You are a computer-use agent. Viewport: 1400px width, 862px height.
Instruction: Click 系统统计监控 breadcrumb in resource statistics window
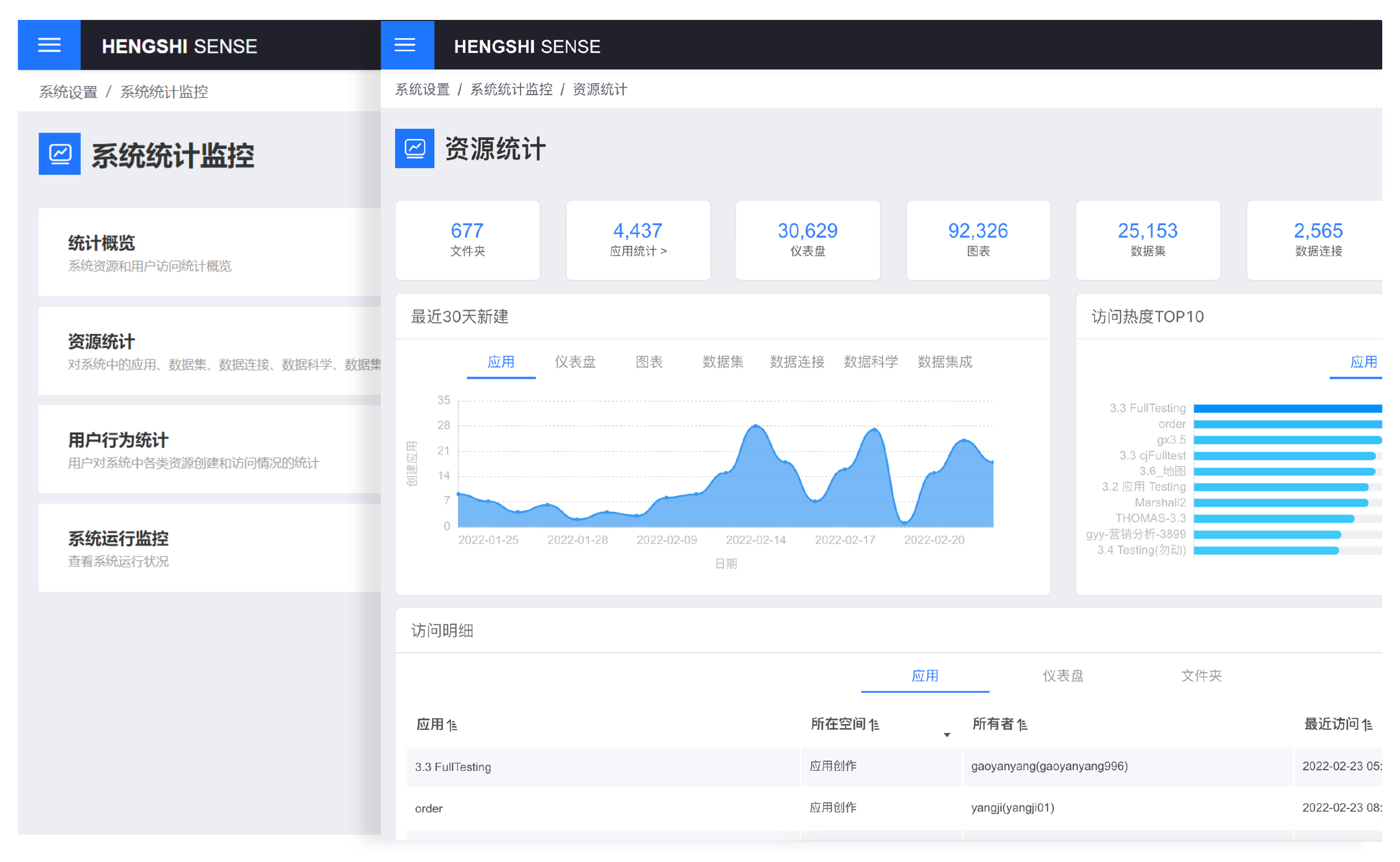point(511,89)
